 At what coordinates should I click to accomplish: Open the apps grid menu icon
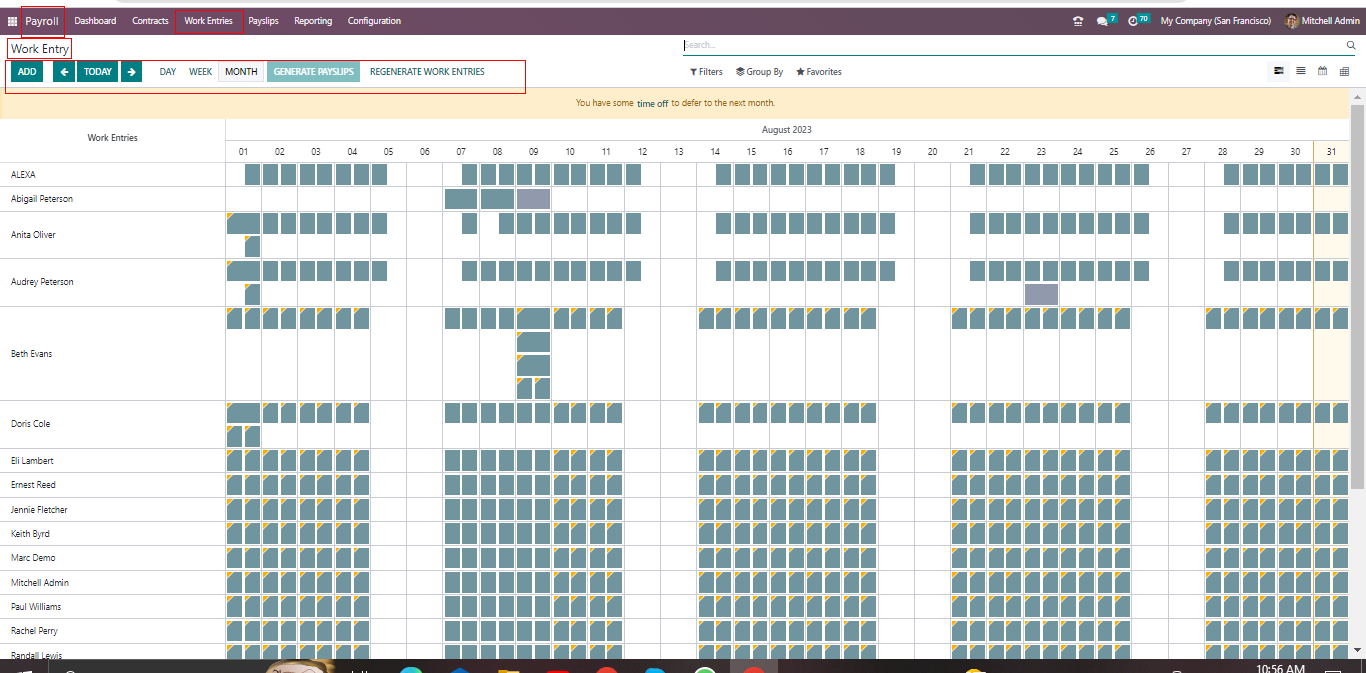click(12, 21)
